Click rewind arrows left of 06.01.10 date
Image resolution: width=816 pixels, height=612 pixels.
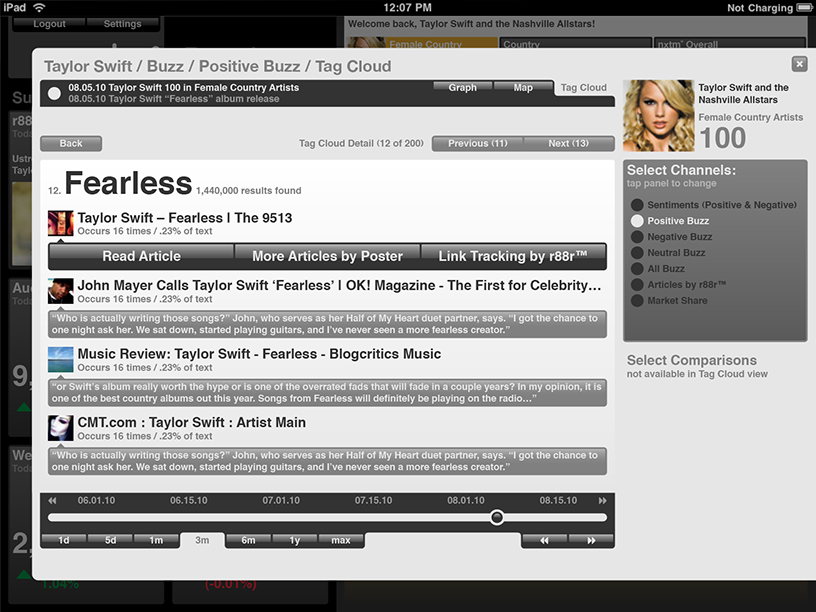52,501
